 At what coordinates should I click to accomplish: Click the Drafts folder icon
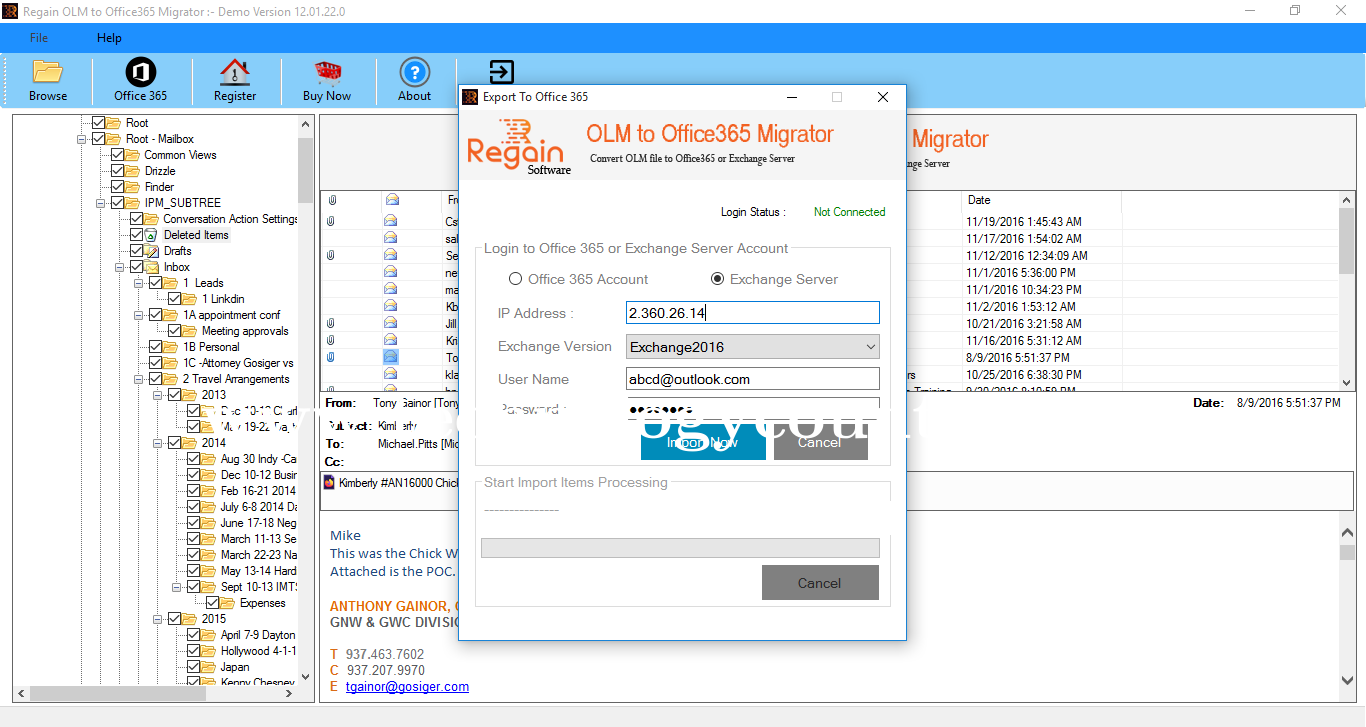coord(151,251)
